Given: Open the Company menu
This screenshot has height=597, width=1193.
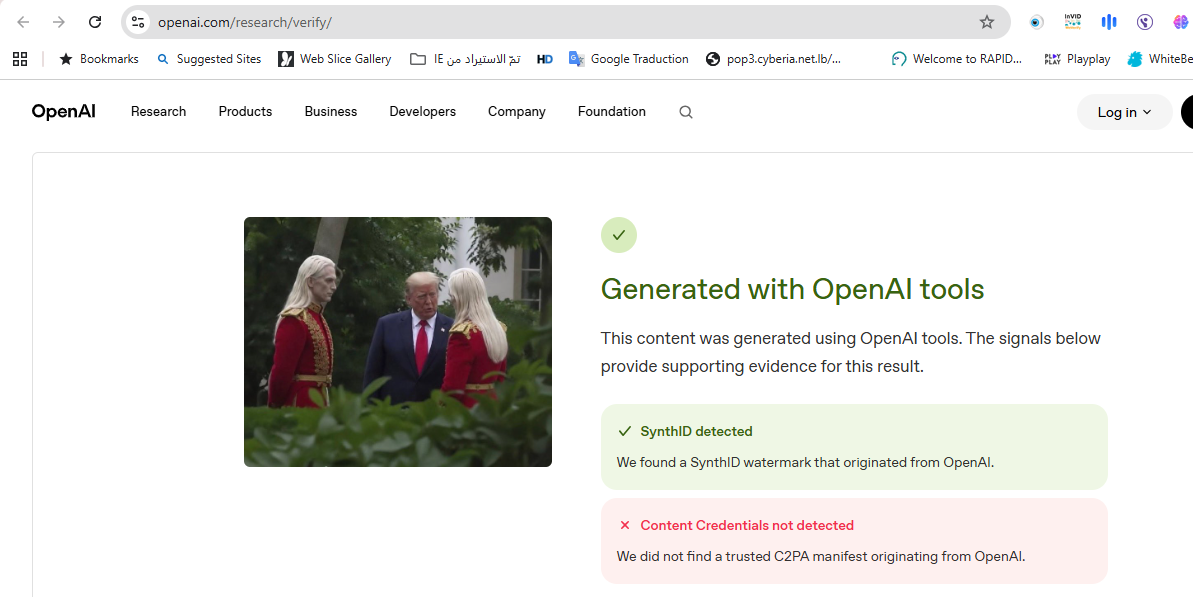Looking at the screenshot, I should pos(517,112).
